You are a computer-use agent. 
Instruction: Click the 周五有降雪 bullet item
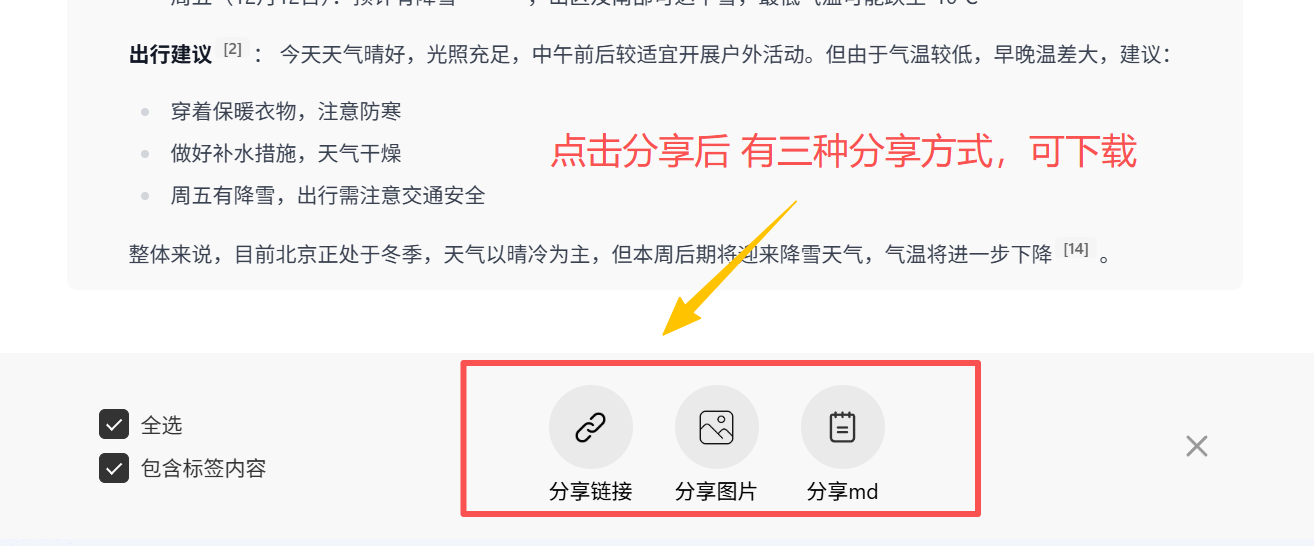tap(328, 195)
